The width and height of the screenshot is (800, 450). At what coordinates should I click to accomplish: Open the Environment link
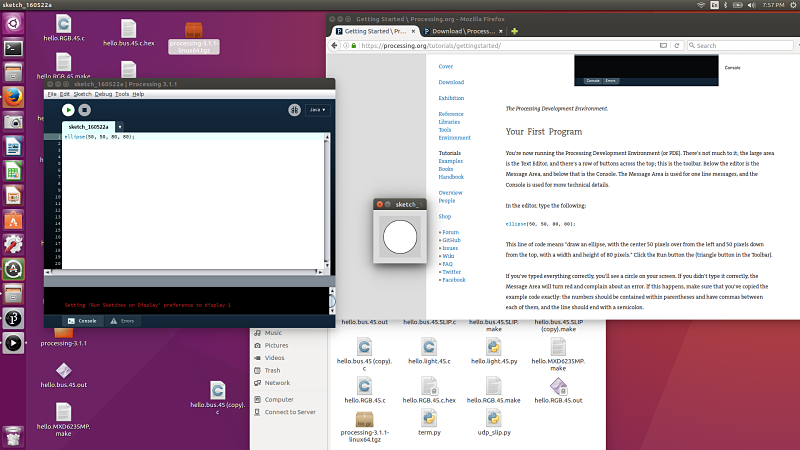[x=454, y=138]
